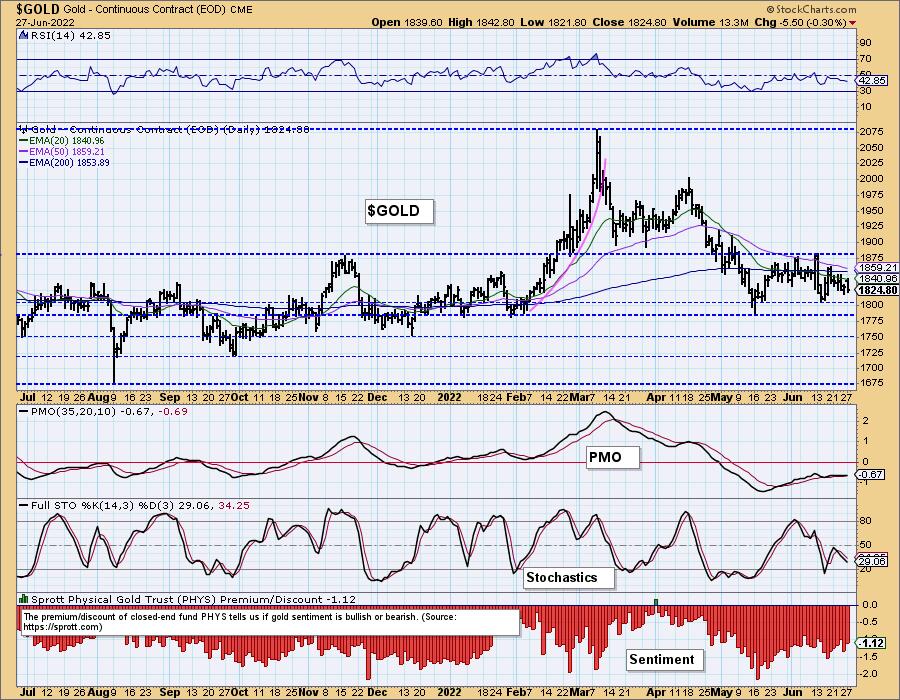Click the 2075 price axis label
The height and width of the screenshot is (700, 900).
tap(871, 132)
